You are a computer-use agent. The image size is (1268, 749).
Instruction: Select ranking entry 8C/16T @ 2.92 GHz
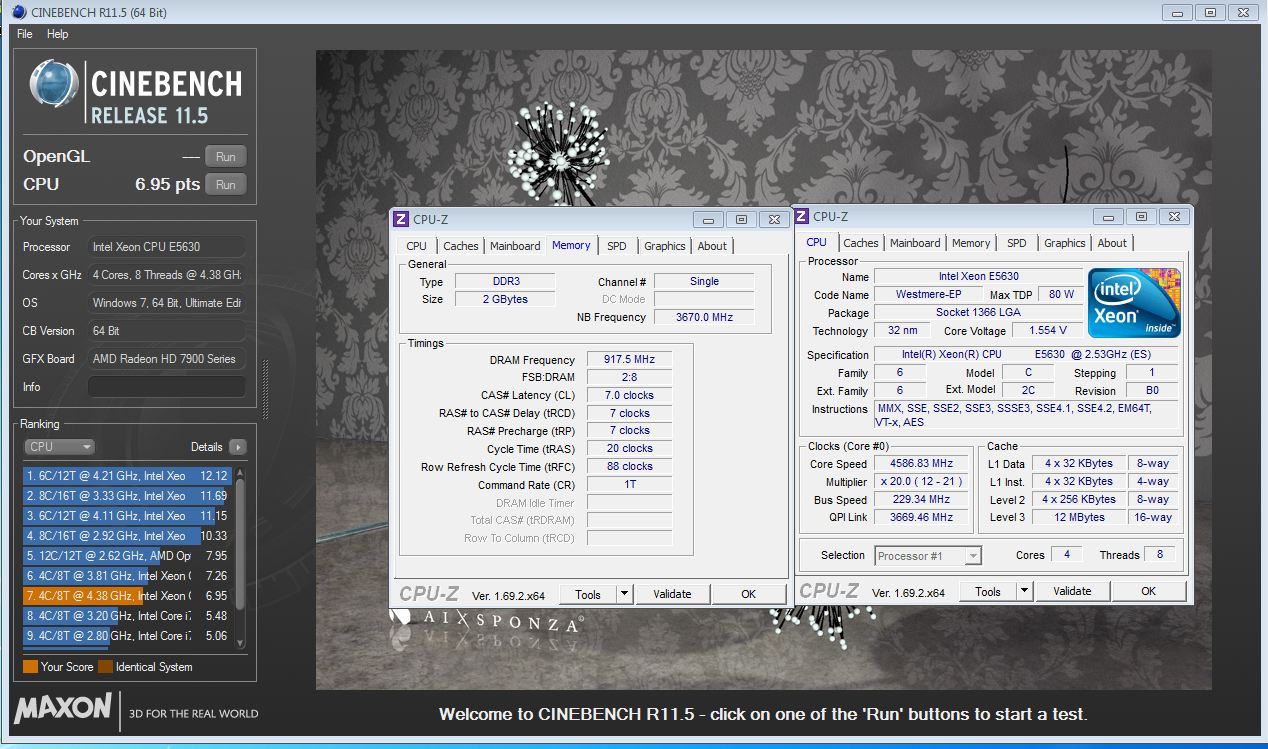128,536
